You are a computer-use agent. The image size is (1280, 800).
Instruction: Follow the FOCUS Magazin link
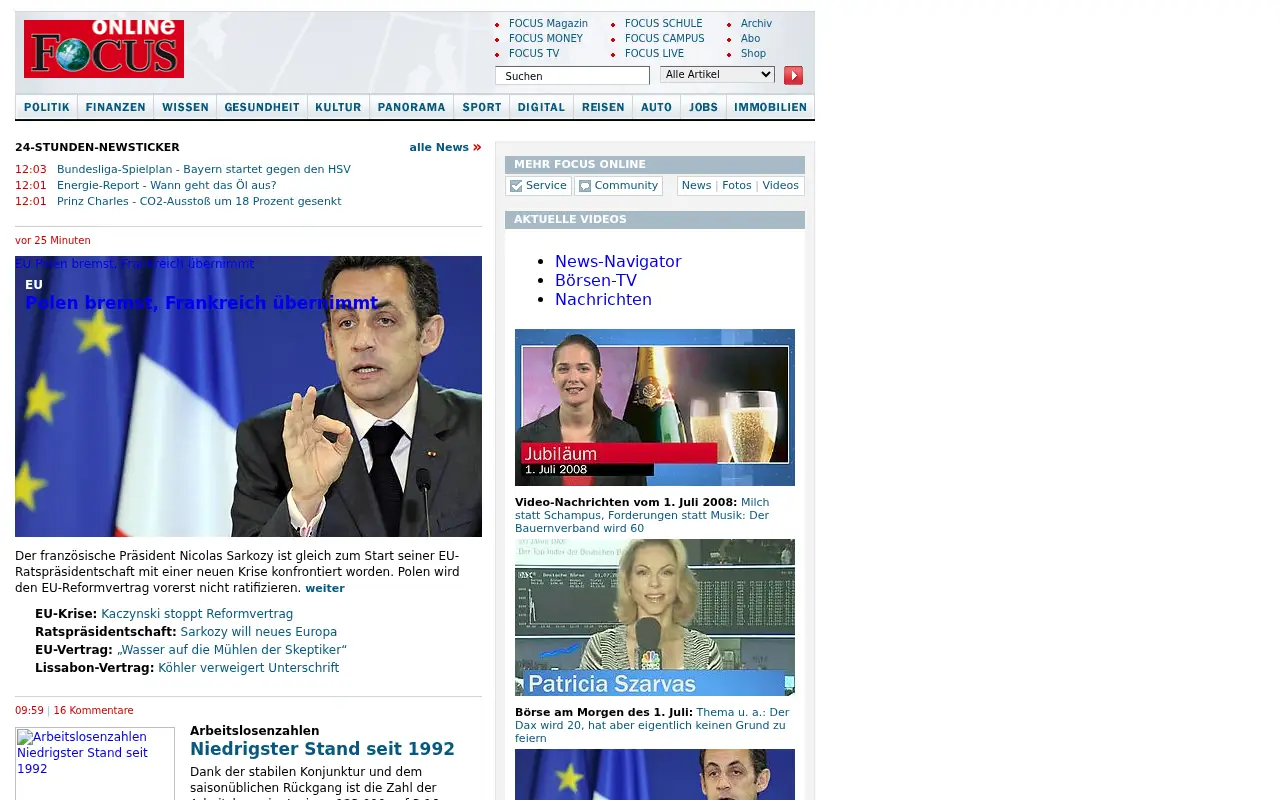coord(548,23)
